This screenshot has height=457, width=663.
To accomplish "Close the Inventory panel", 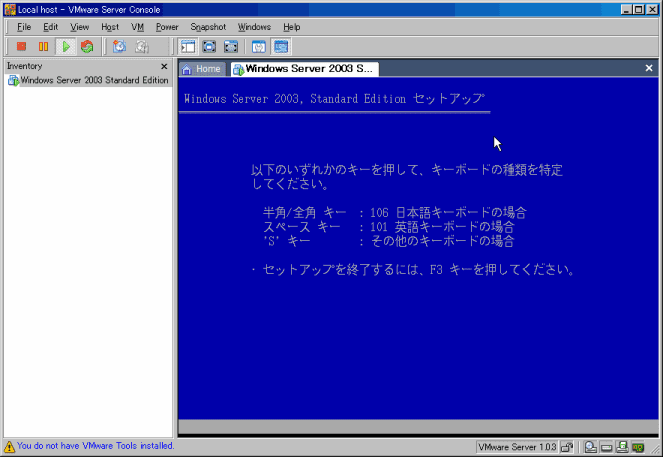I will coord(164,66).
